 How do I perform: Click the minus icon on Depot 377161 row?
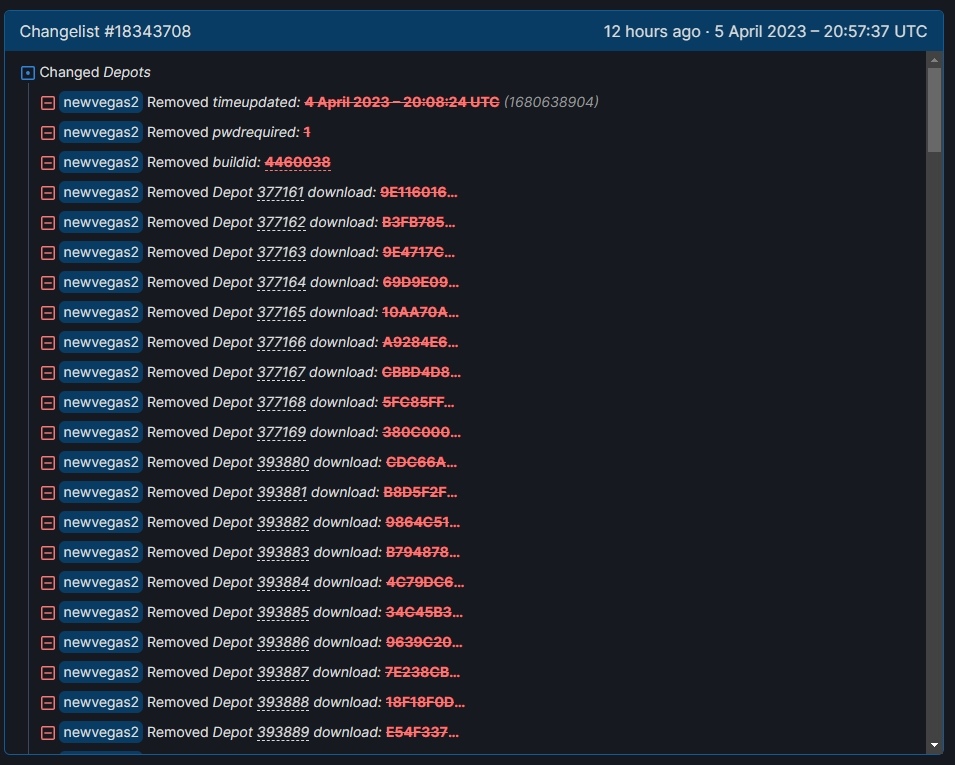click(x=47, y=193)
